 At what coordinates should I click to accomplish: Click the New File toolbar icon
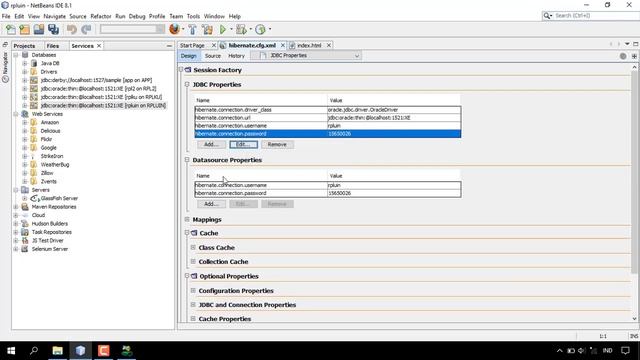click(11, 29)
